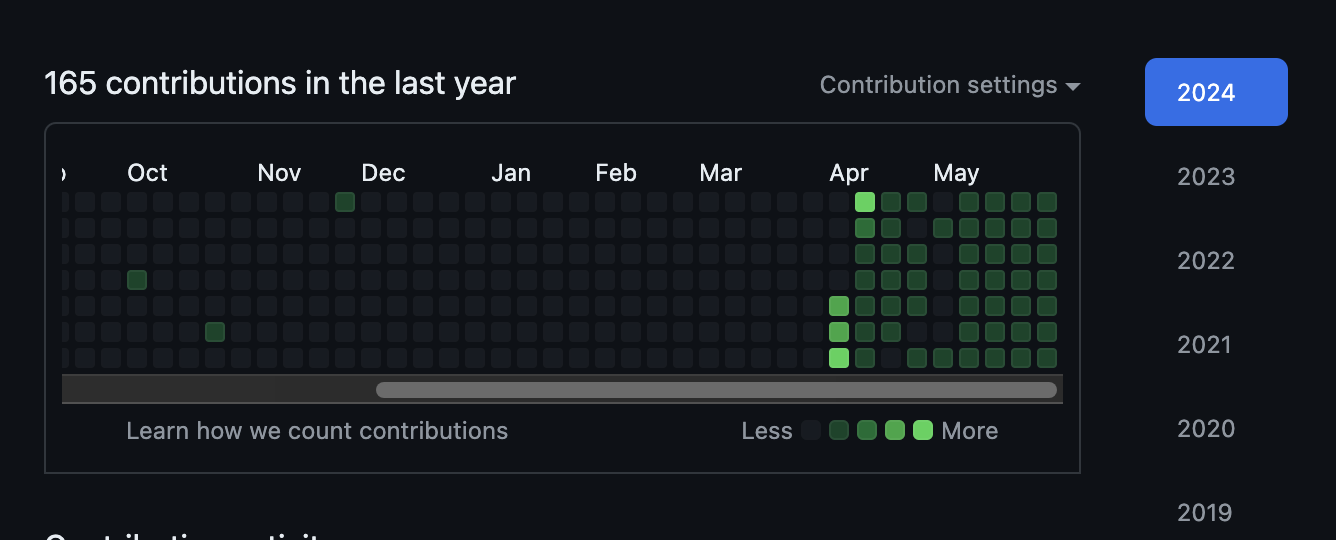Click the darkest empty legend swatch beside Less
Viewport: 1336px width, 540px height.
tap(811, 431)
